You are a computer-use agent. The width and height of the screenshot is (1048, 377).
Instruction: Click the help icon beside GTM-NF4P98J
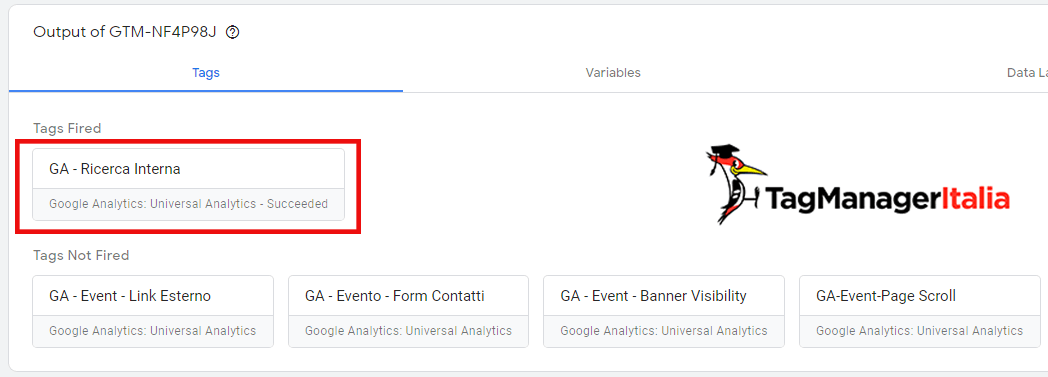pos(233,32)
